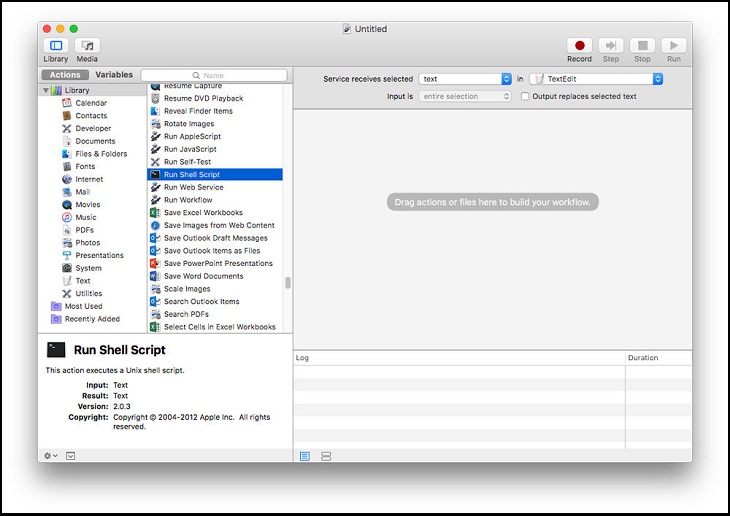Select Save Images from Web Content action
Viewport: 730px width, 516px height.
[215, 225]
